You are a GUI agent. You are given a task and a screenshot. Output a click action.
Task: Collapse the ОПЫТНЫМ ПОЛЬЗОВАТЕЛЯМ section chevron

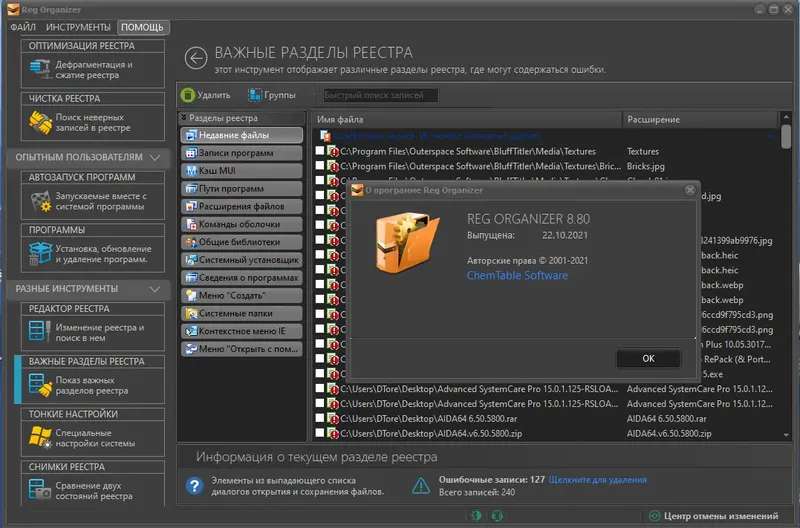(x=155, y=158)
